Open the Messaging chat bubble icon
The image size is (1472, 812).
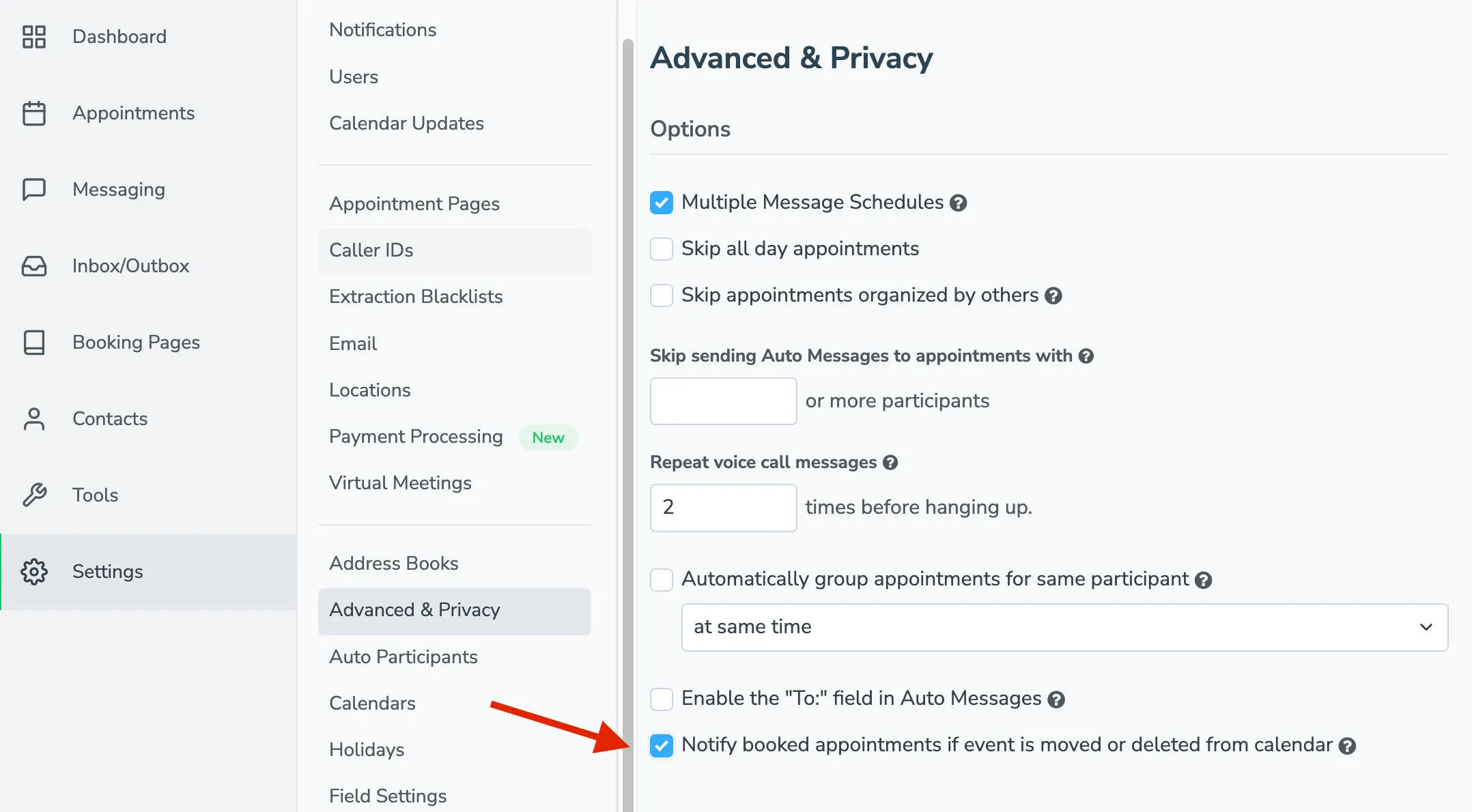pos(35,190)
